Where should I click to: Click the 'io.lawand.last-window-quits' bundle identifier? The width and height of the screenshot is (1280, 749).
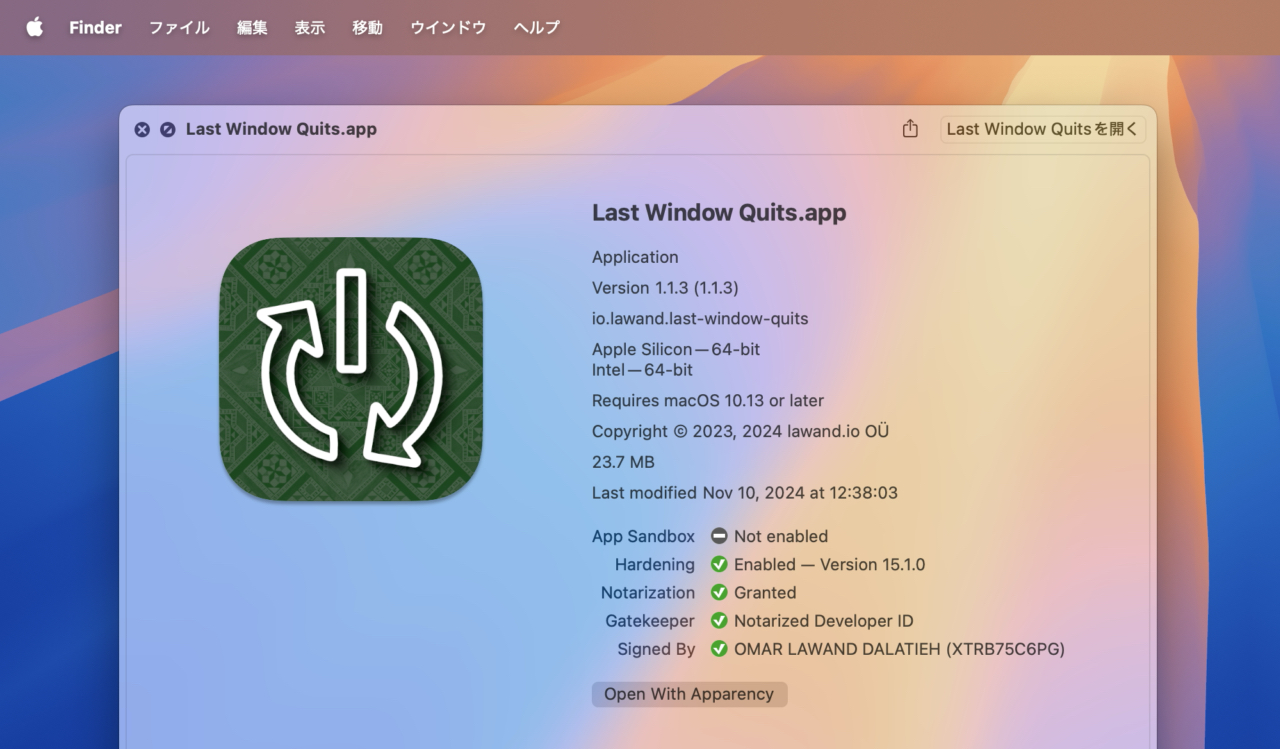click(x=700, y=319)
